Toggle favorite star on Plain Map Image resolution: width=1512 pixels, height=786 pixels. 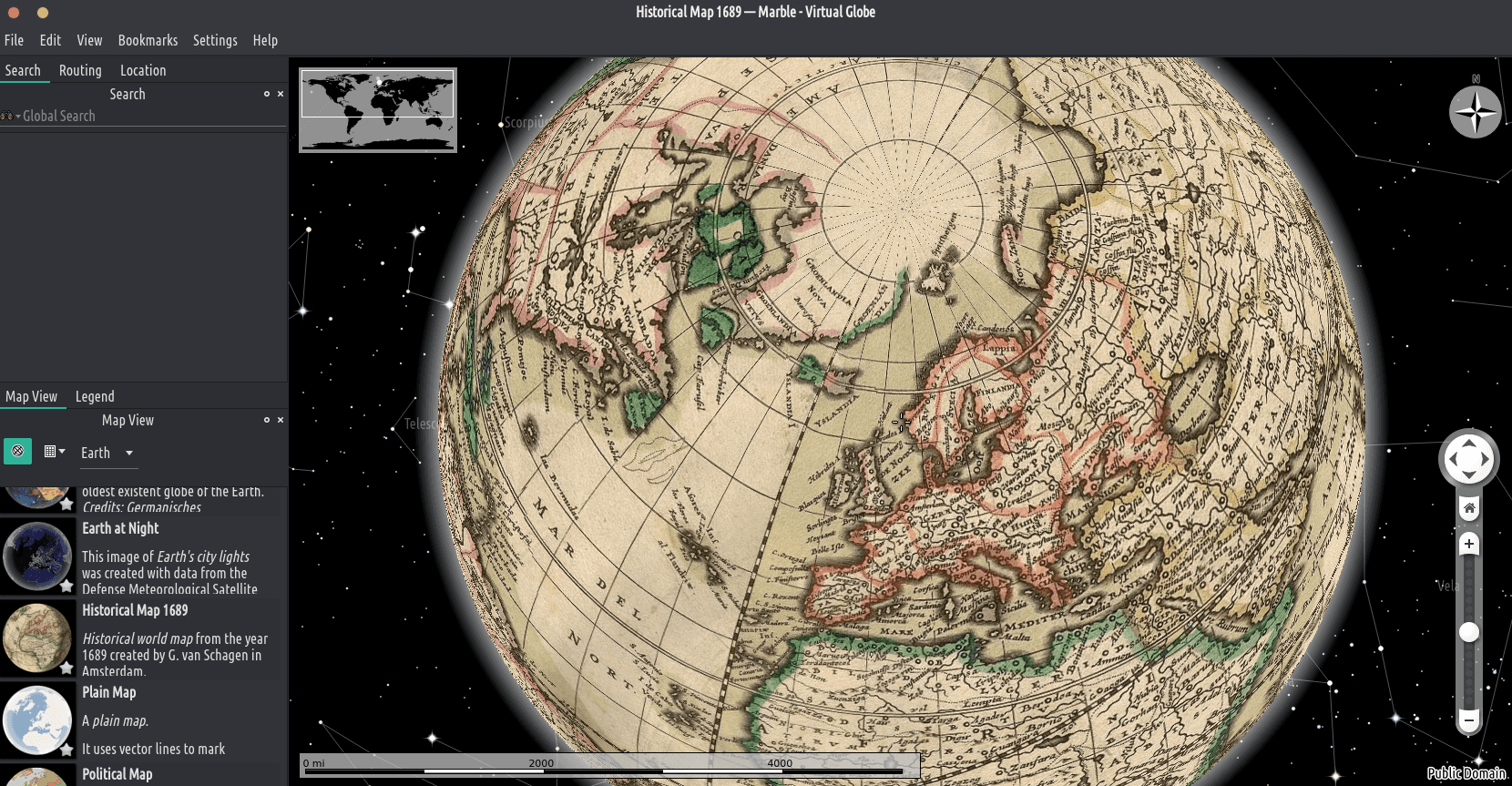[66, 750]
